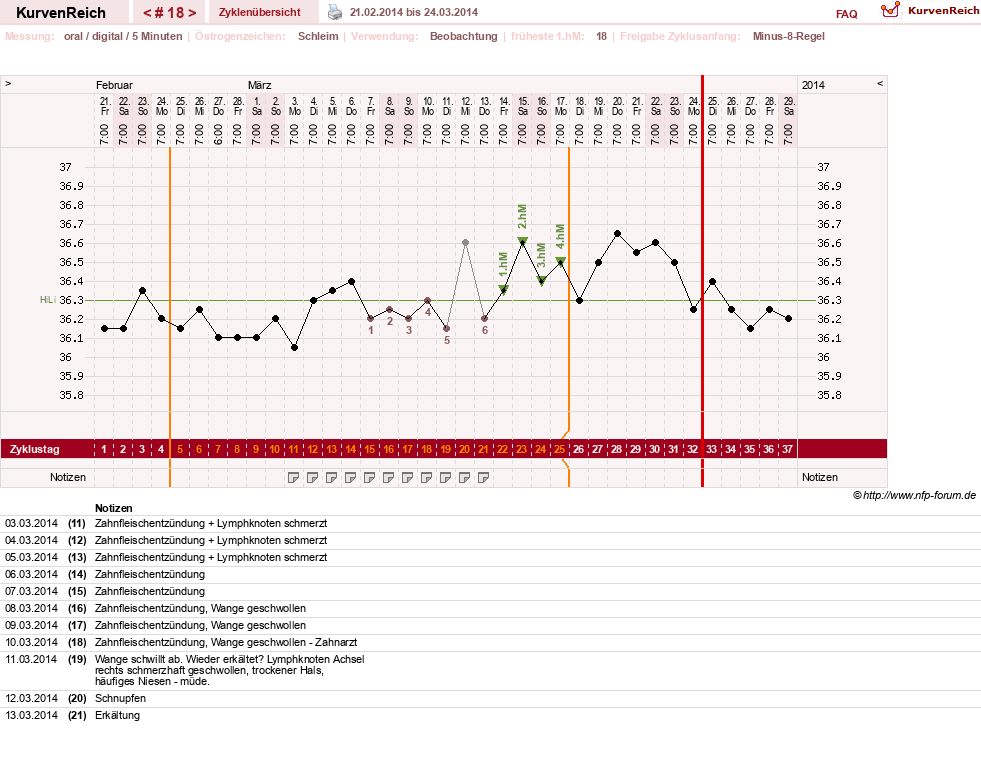Click the 4.hM green triangle marker
Image resolution: width=981 pixels, height=775 pixels.
click(x=561, y=260)
